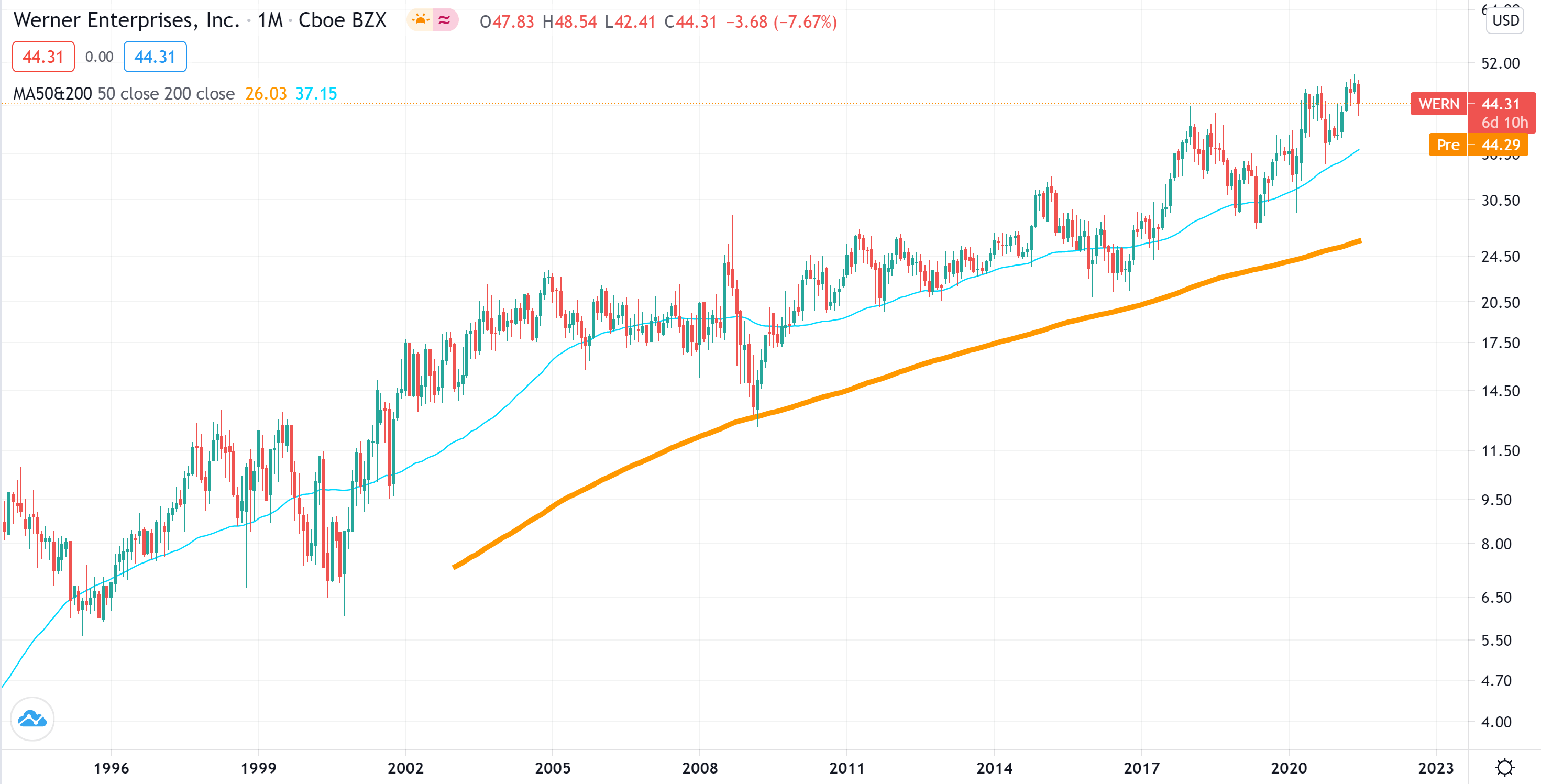The image size is (1541, 784).
Task: Click the Cboe BZX exchange label
Action: tap(342, 20)
